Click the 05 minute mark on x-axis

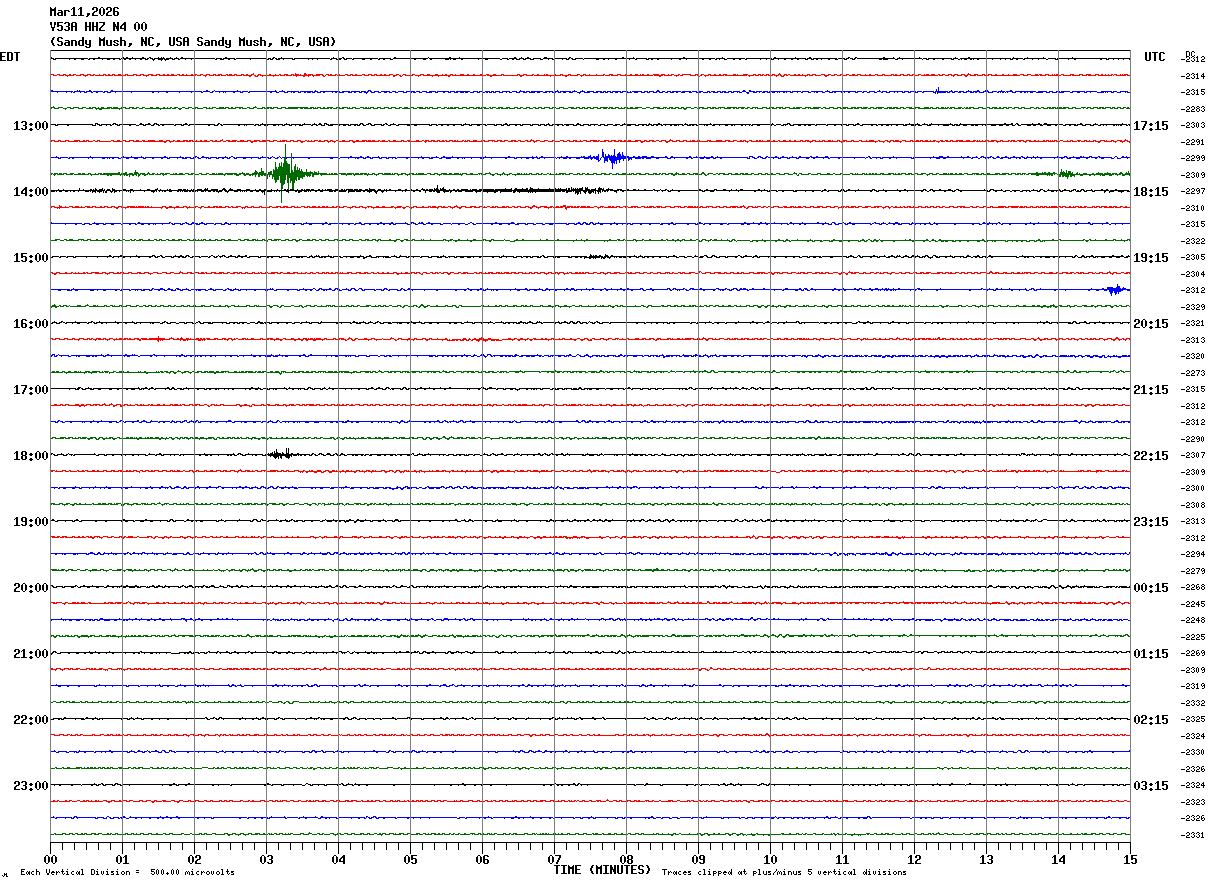[410, 859]
